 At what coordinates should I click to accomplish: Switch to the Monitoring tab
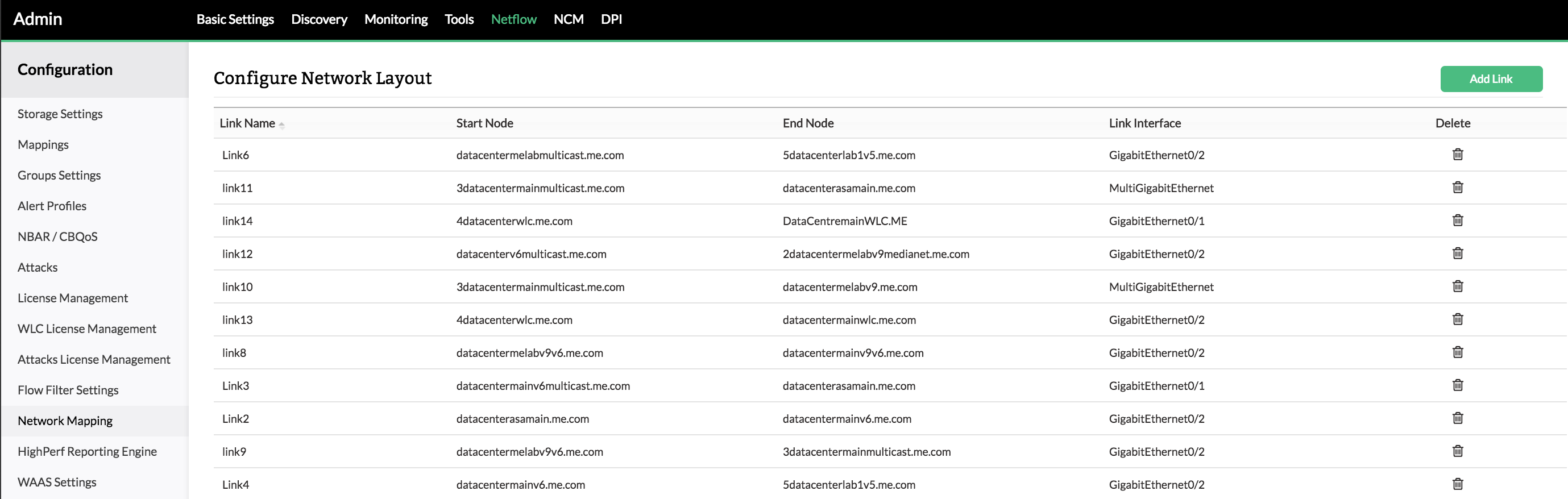[x=396, y=19]
